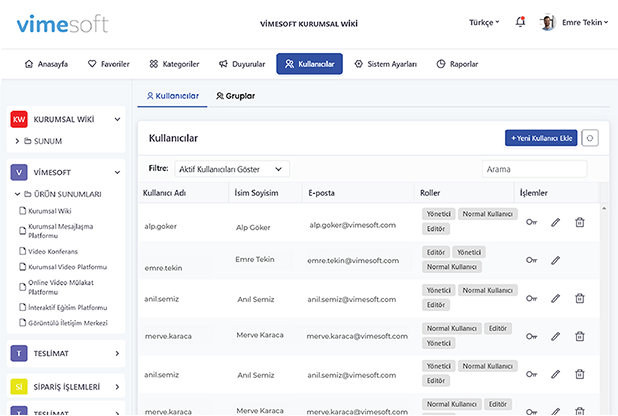Click the Arama search field
Image resolution: width=618 pixels, height=416 pixels.
[x=534, y=169]
